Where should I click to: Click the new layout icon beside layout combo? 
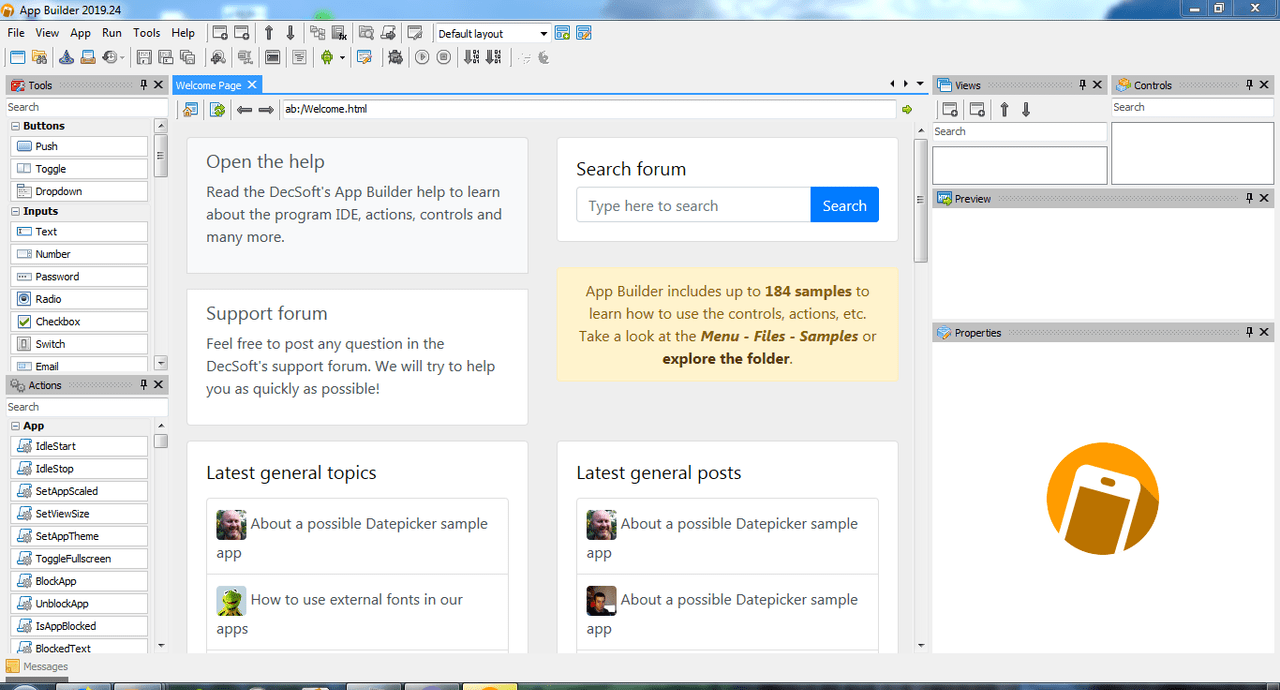click(x=563, y=33)
